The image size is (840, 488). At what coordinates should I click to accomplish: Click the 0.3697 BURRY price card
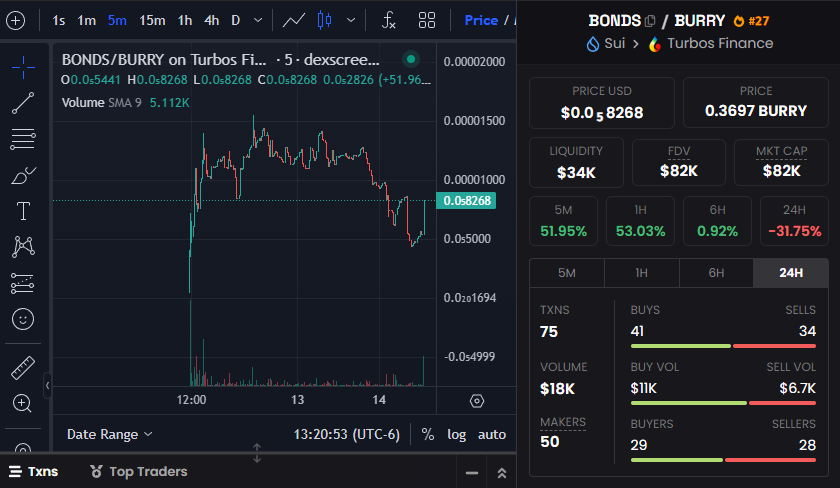point(756,103)
